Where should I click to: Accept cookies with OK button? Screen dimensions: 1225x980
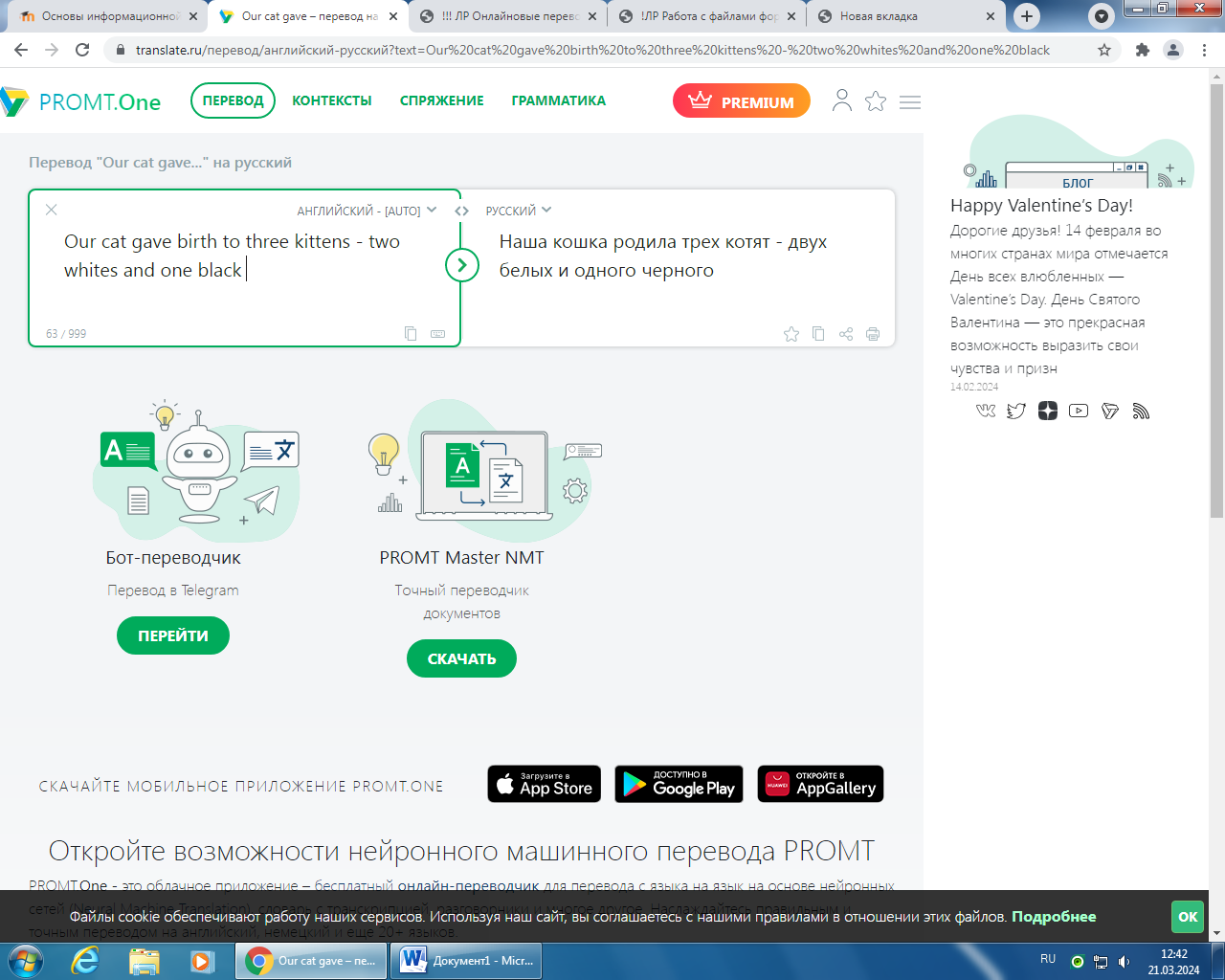click(x=1188, y=917)
